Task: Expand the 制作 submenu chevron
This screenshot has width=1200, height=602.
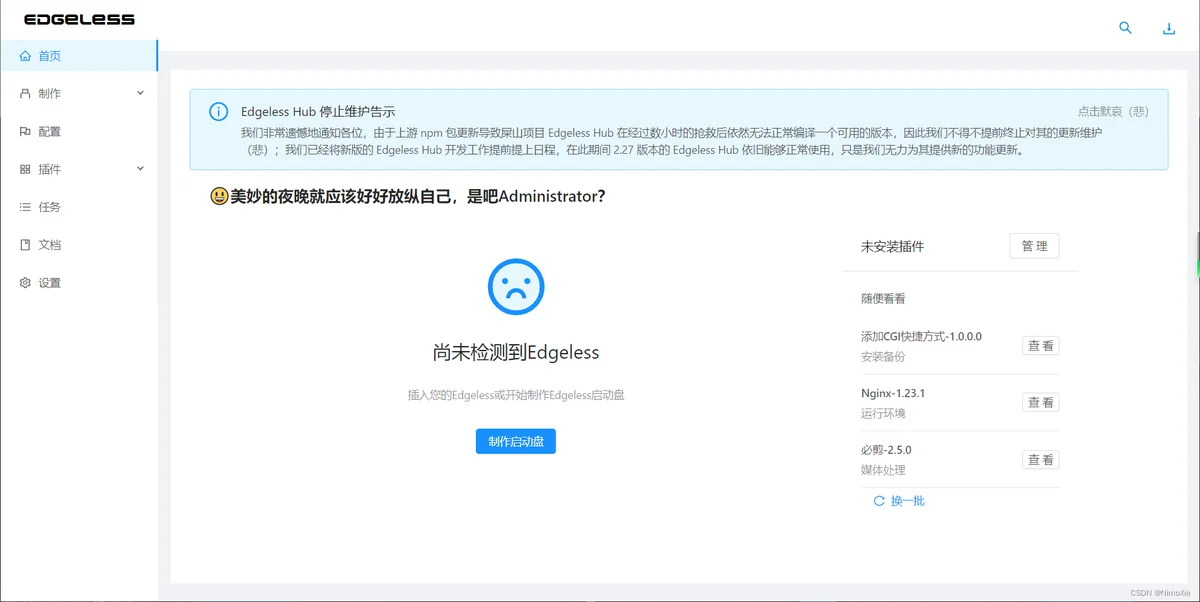Action: (140, 93)
